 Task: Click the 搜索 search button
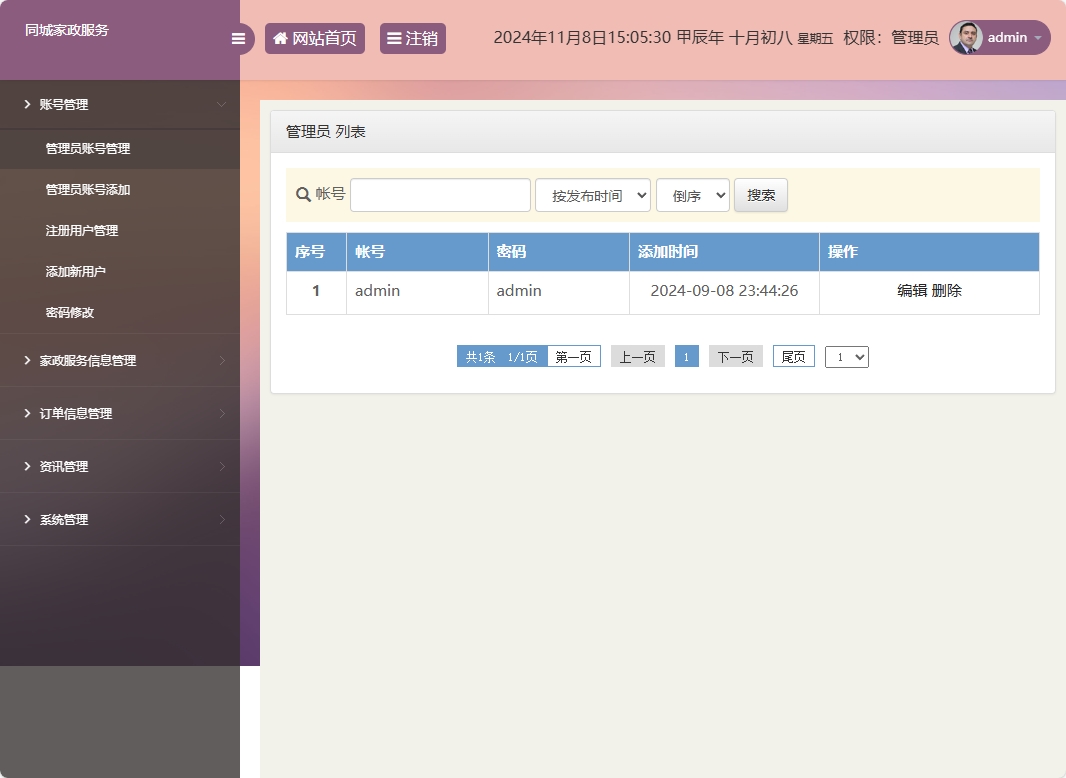760,194
